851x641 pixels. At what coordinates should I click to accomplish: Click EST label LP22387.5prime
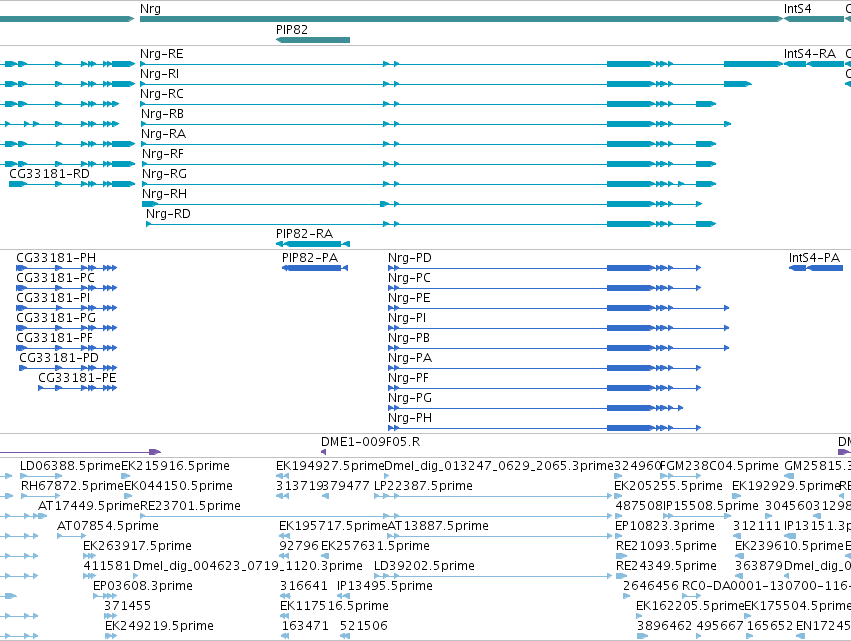coord(423,486)
